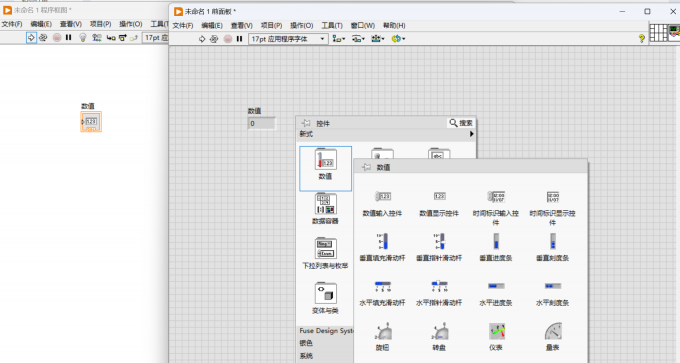The width and height of the screenshot is (680, 363).
Task: Click the 数值 numeric control field showing 0
Action: coord(262,124)
